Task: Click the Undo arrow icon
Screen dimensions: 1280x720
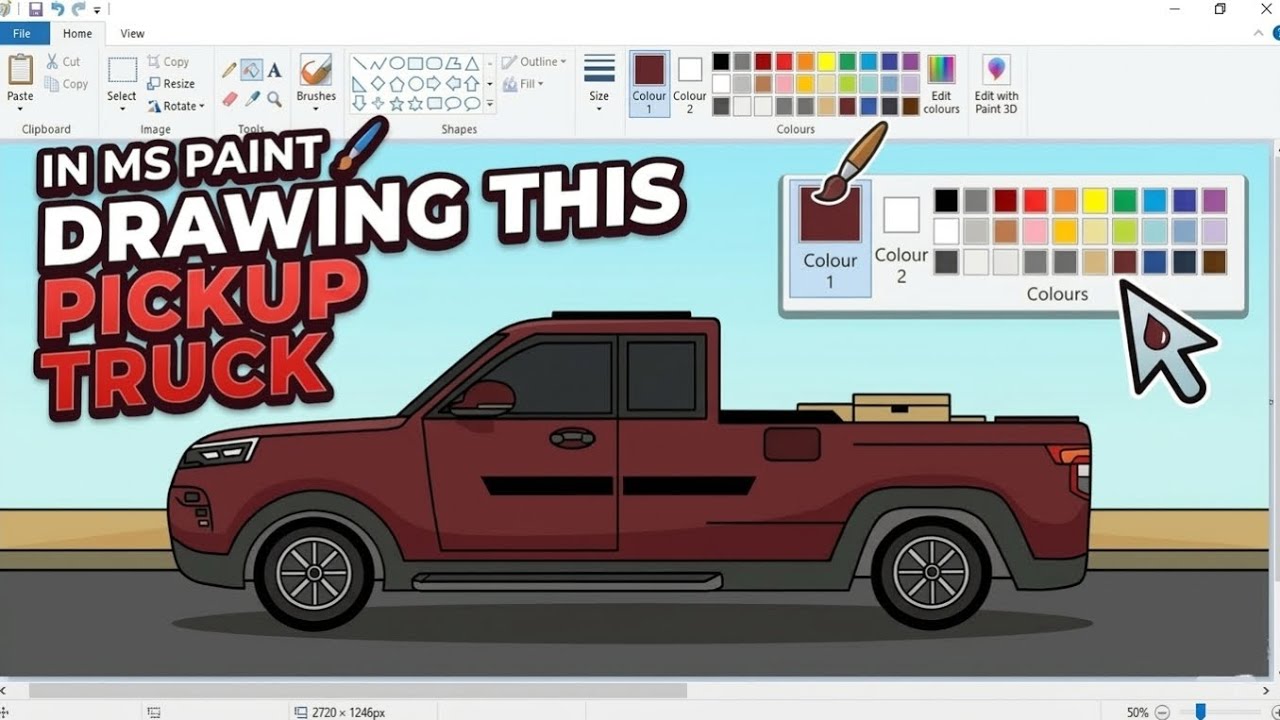Action: [57, 9]
